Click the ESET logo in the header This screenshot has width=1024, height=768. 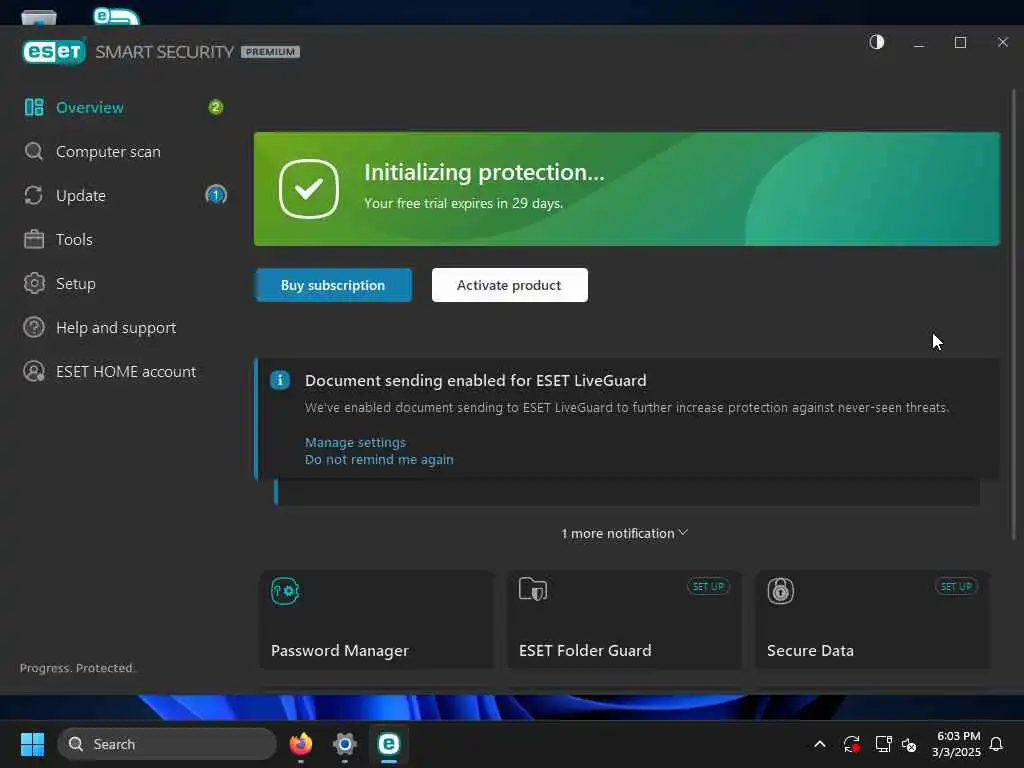pyautogui.click(x=54, y=52)
